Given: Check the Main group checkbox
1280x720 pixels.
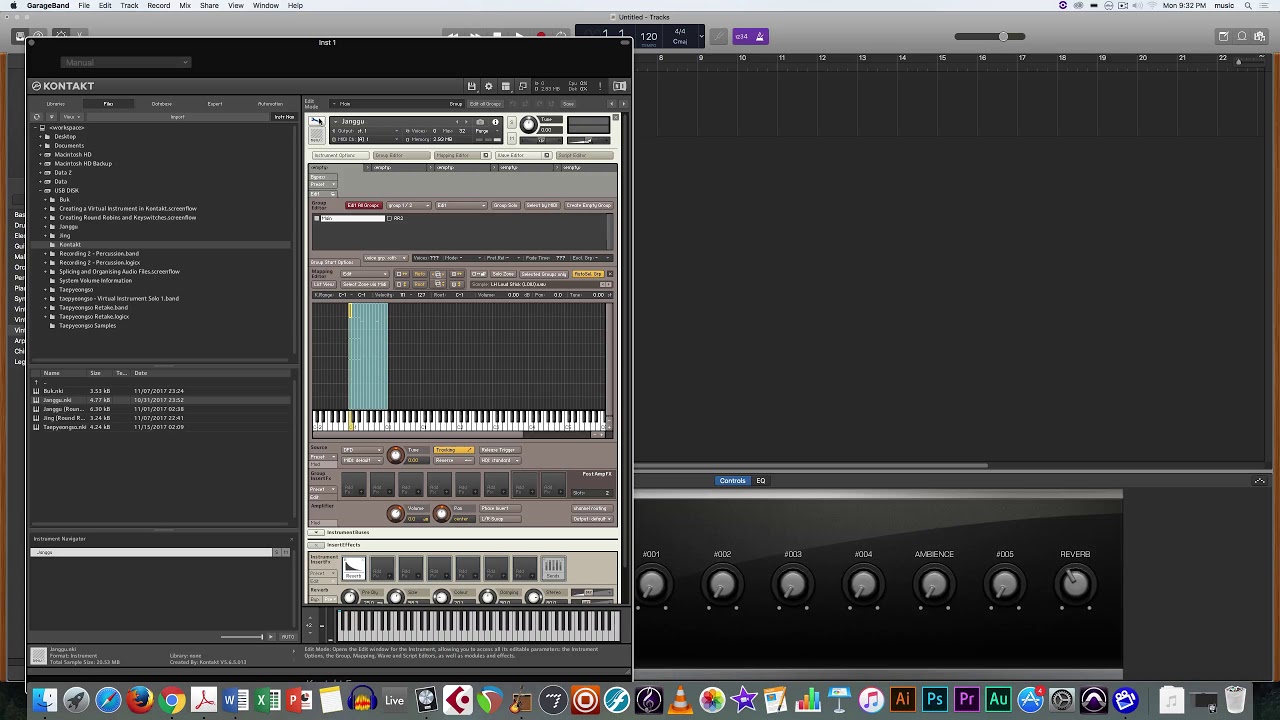Looking at the screenshot, I should (317, 218).
